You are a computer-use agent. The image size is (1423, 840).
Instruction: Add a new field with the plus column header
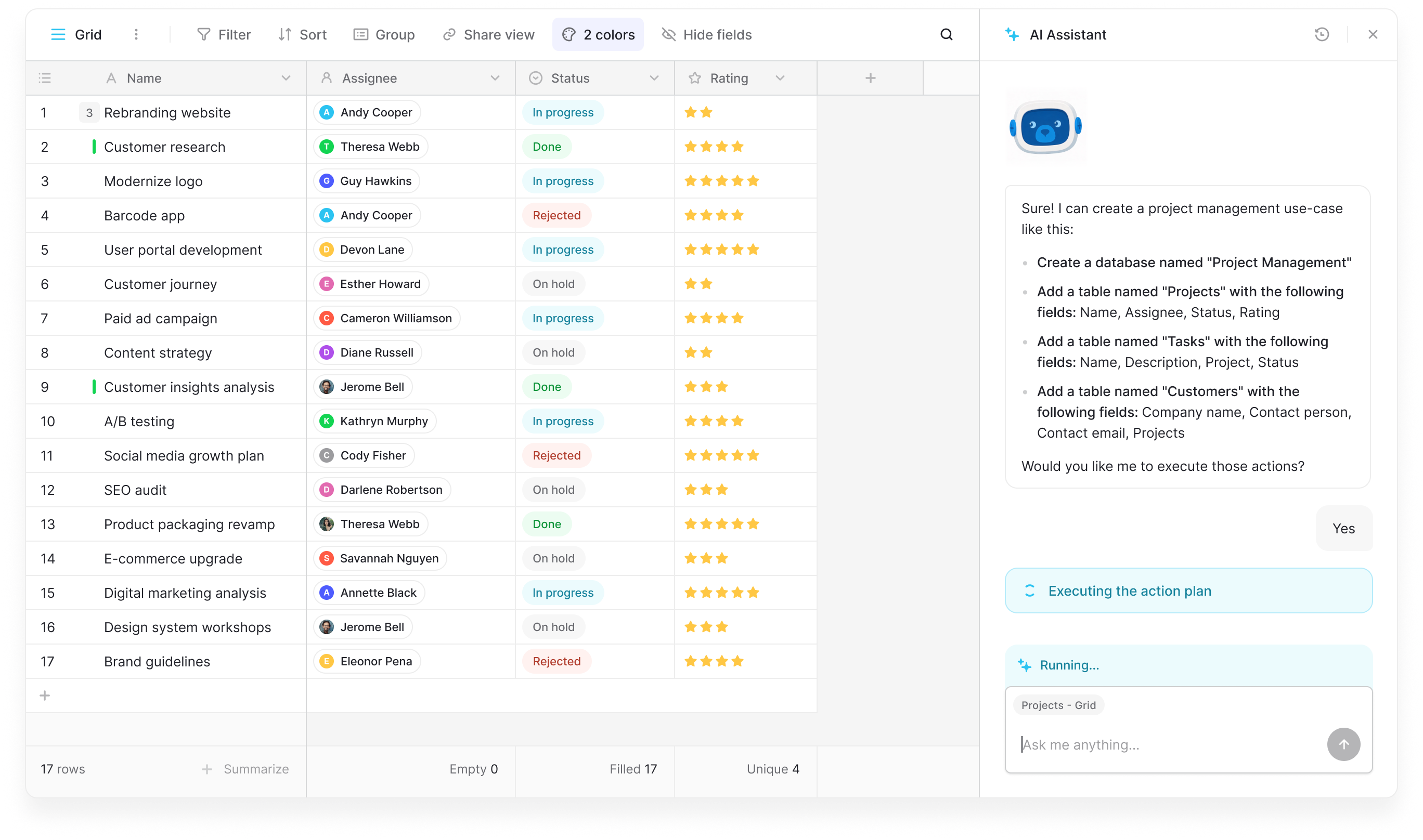point(870,77)
